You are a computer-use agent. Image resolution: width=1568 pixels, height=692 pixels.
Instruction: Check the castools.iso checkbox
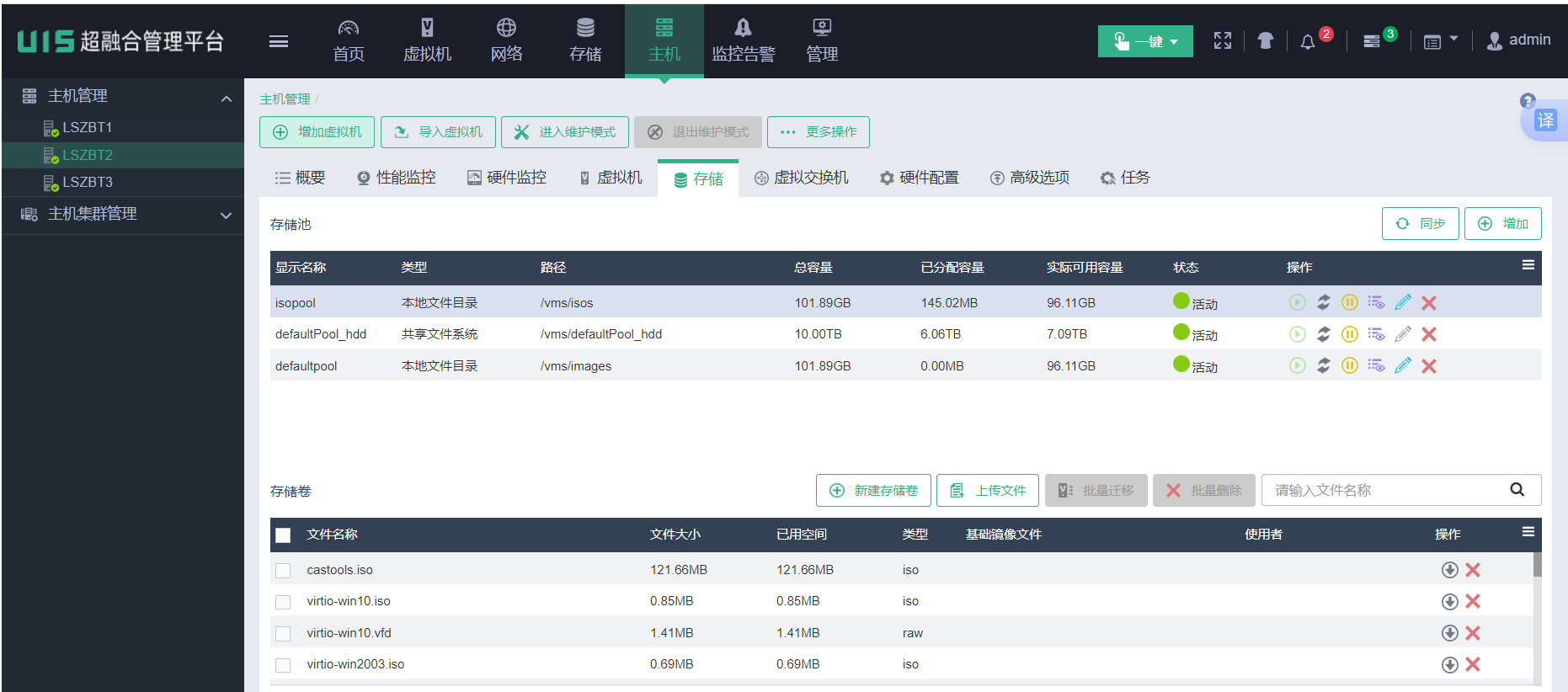pos(283,571)
